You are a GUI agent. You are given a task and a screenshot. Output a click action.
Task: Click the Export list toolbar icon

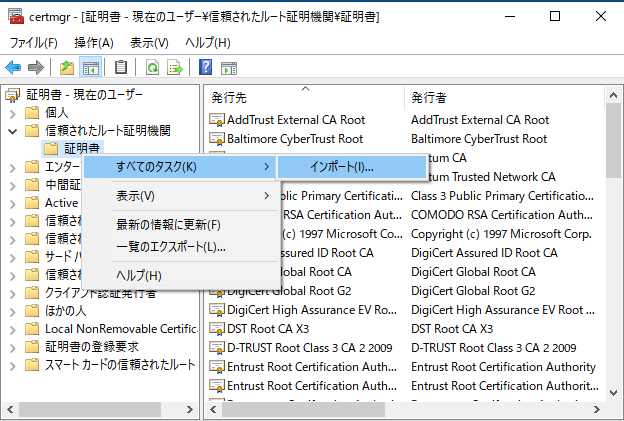tap(174, 68)
